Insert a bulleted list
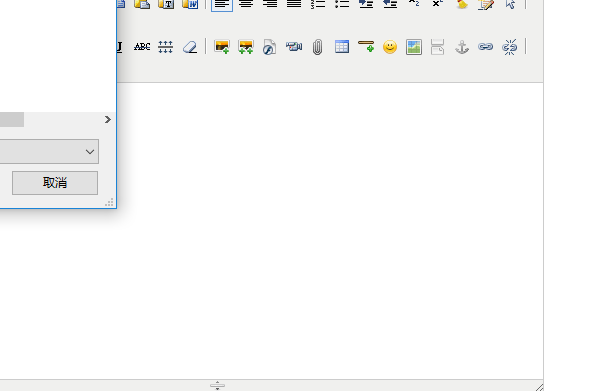 point(342,4)
